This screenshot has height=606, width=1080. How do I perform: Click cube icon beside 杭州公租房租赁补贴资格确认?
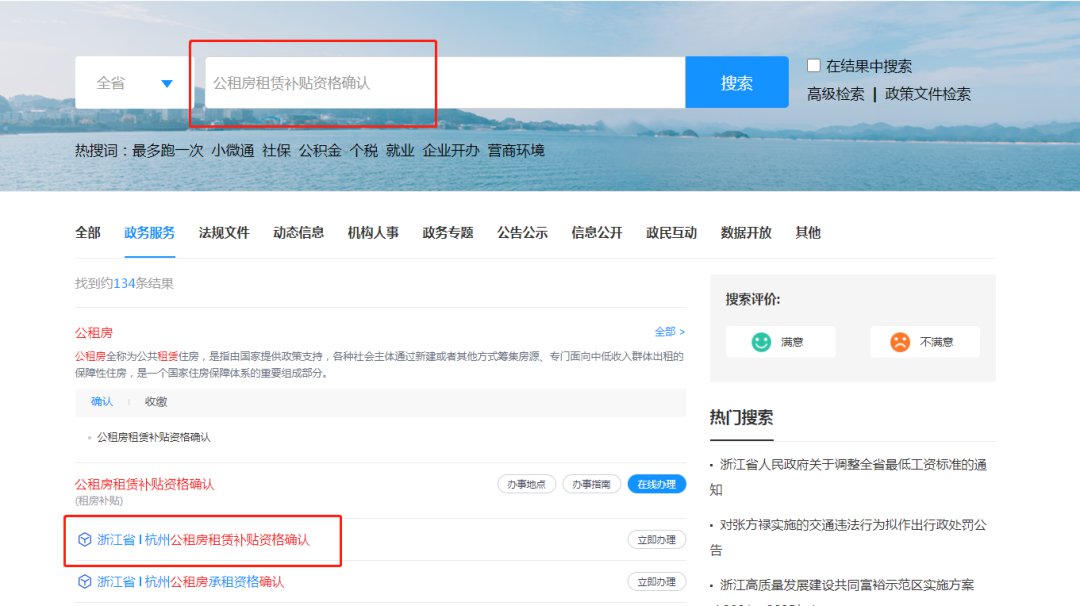pos(85,540)
